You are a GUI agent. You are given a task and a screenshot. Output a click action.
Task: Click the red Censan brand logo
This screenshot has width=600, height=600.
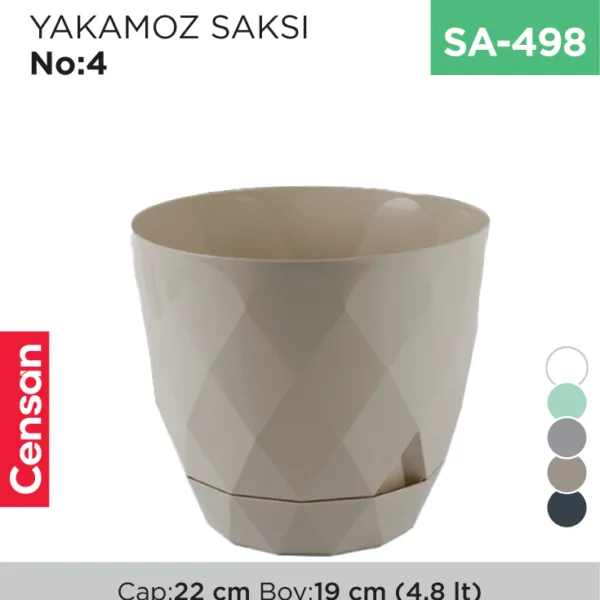(24, 419)
